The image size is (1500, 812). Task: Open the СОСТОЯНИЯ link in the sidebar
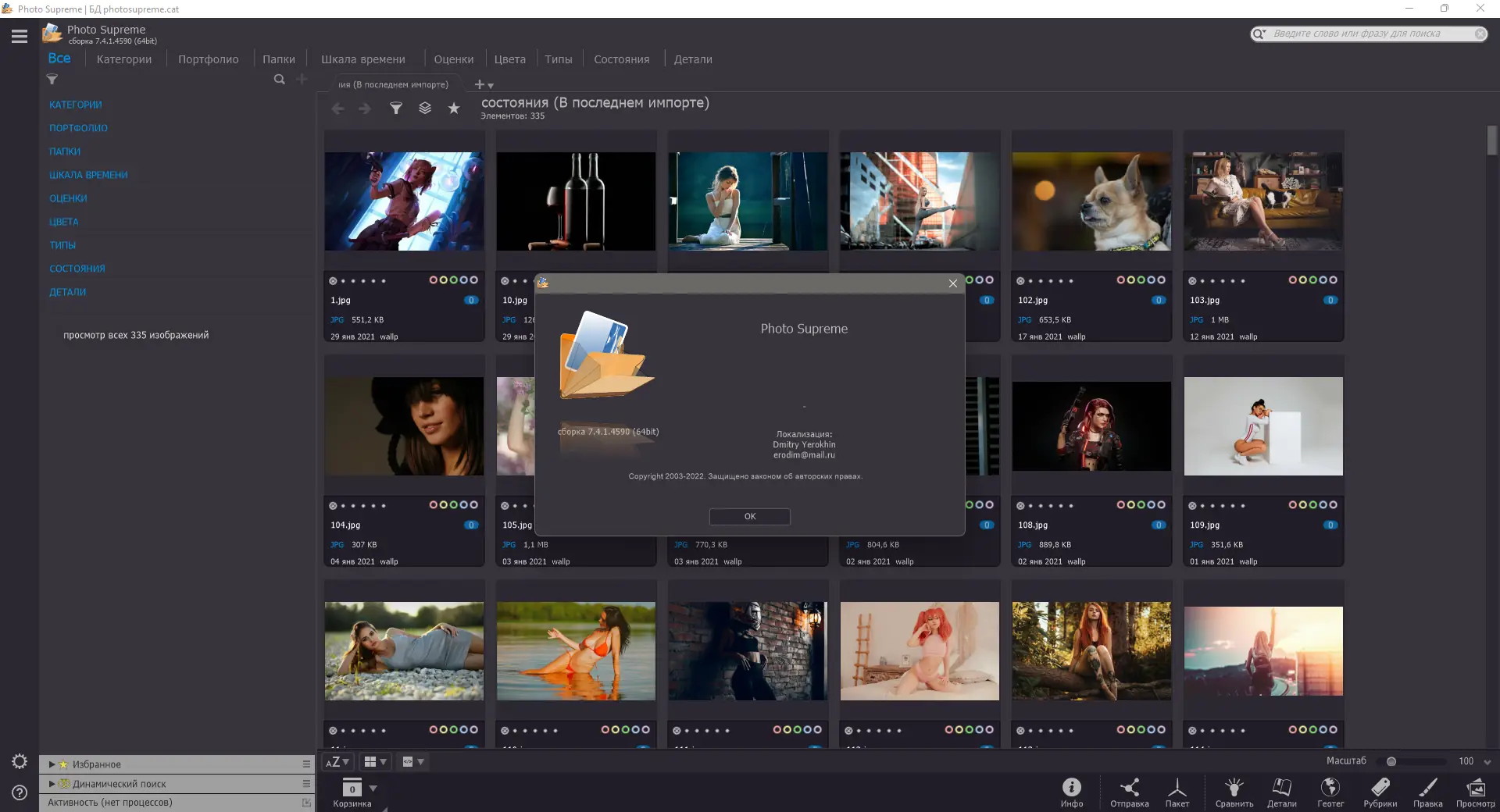pyautogui.click(x=77, y=269)
